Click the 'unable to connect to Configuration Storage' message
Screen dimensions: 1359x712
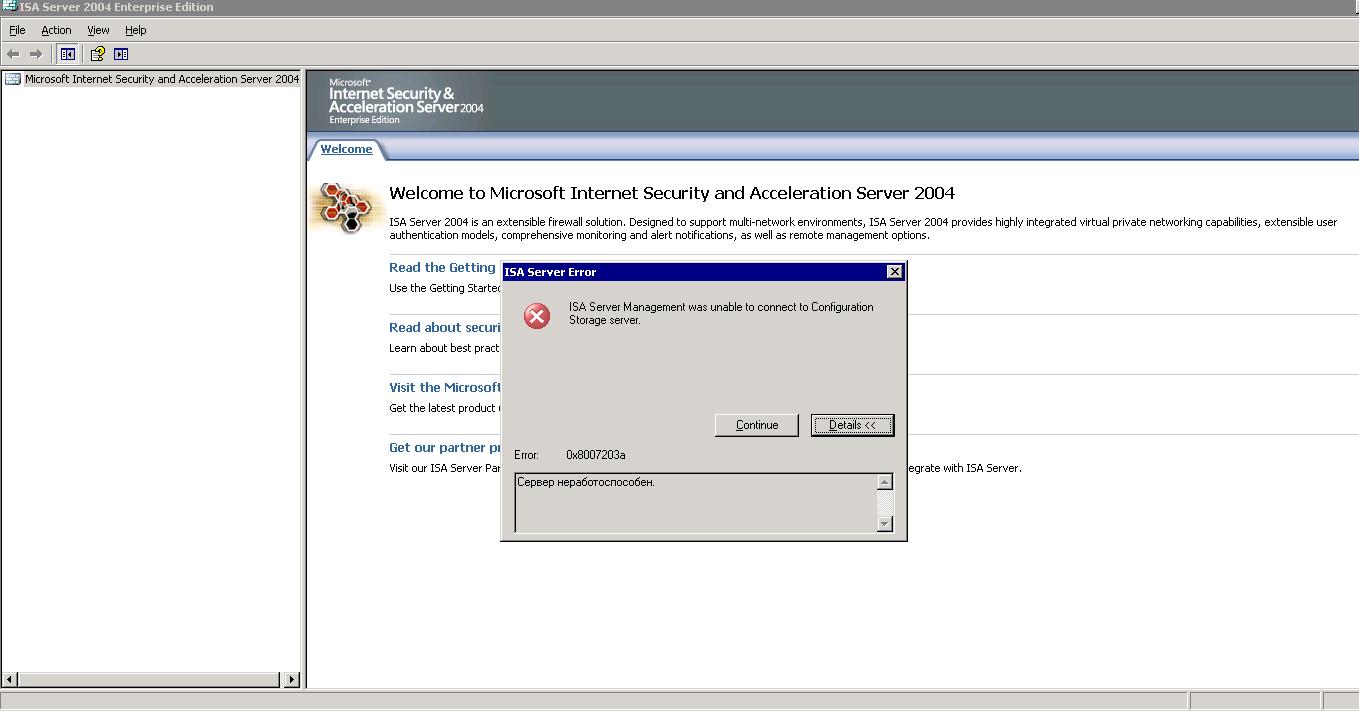[721, 313]
